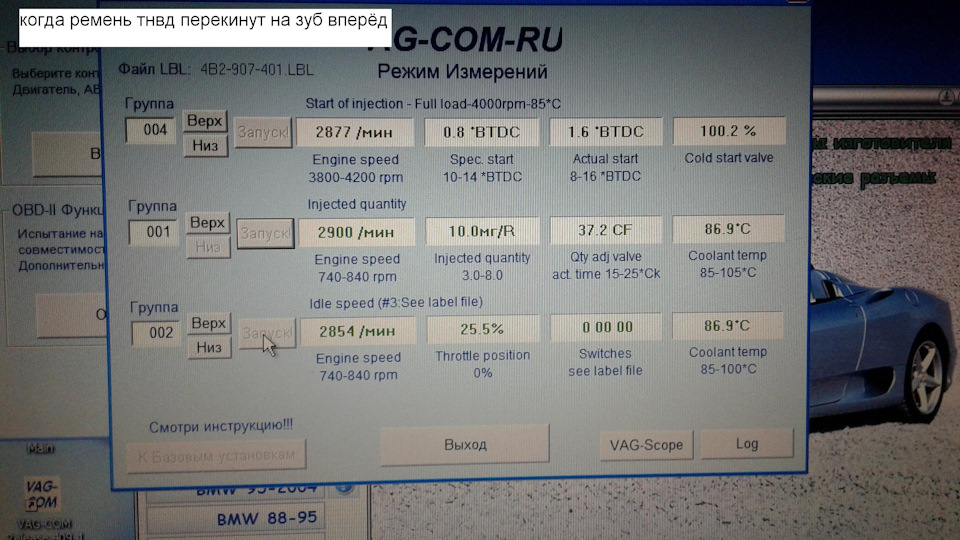Start logging with the Log button
This screenshot has width=960, height=540.
point(745,444)
